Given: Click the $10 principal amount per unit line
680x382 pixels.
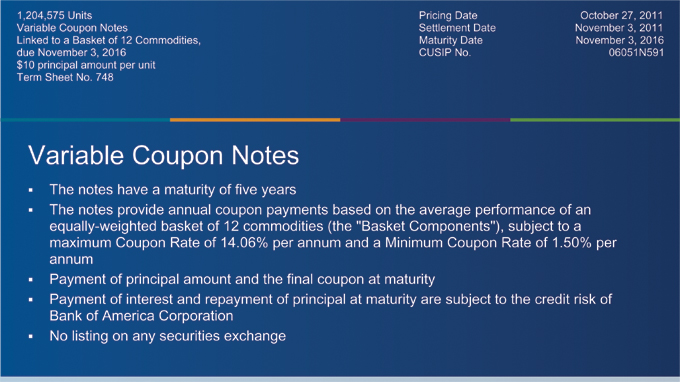Looking at the screenshot, I should (86, 65).
